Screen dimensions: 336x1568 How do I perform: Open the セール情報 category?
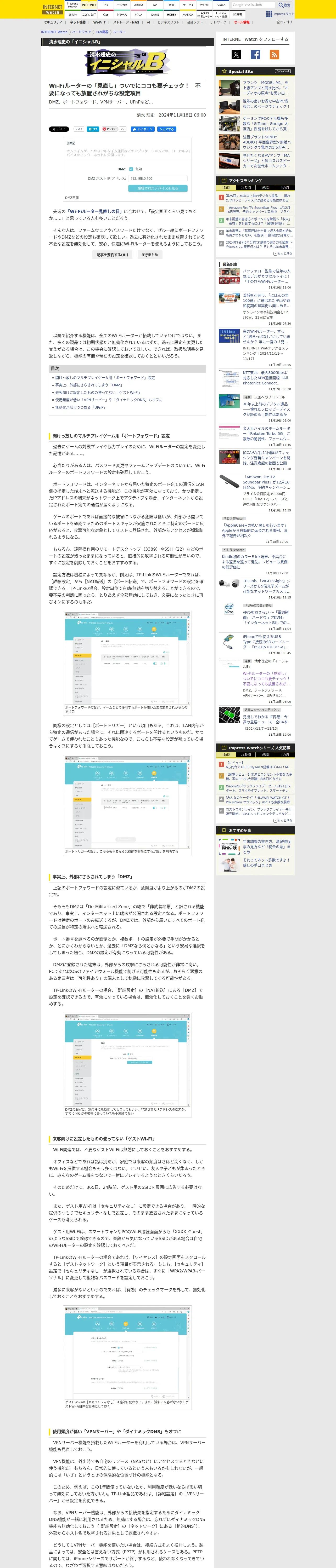coord(242,22)
